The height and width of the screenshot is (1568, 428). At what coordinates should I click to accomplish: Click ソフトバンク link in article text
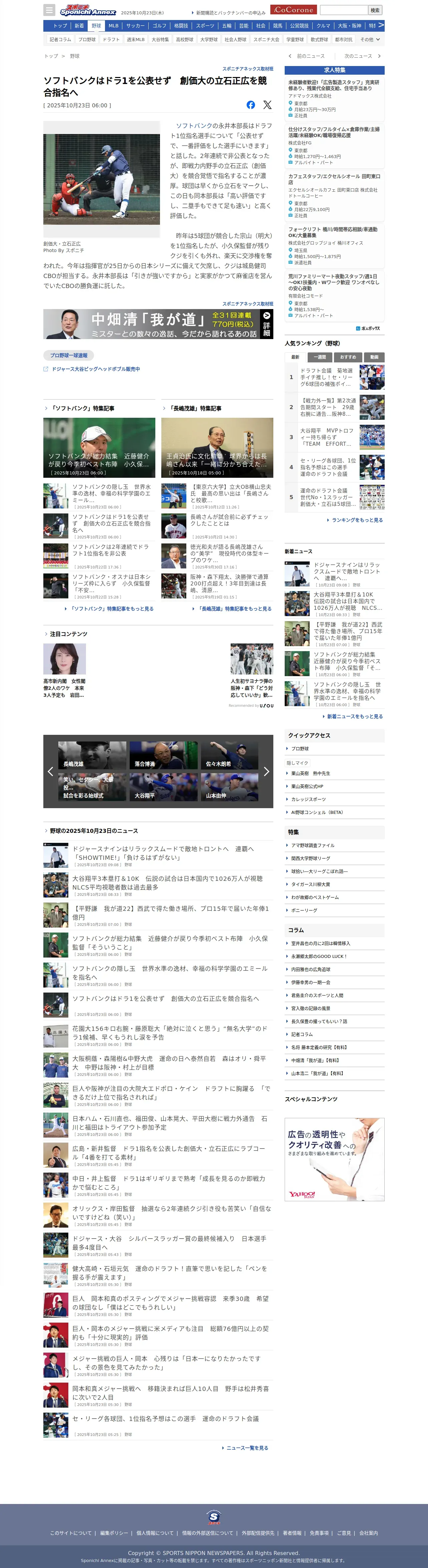[194, 125]
